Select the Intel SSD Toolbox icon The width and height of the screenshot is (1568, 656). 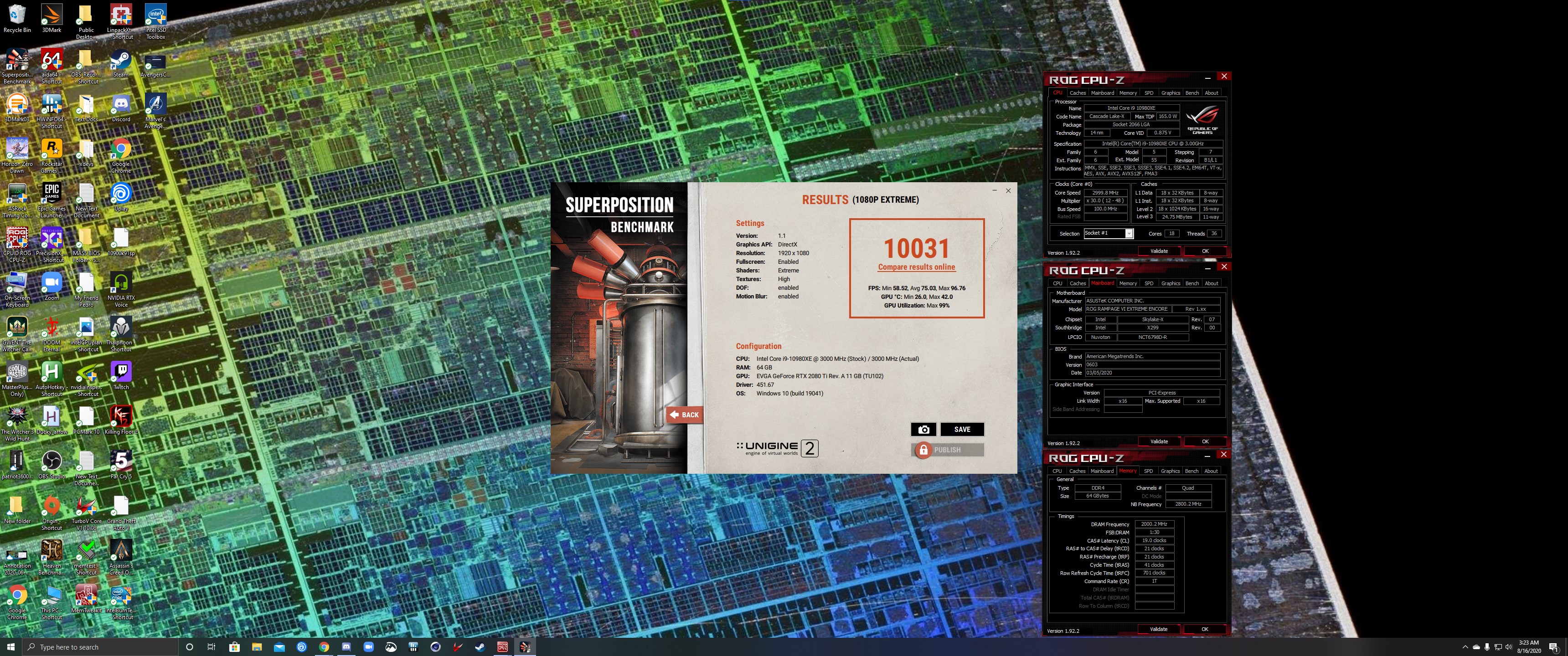tap(156, 21)
